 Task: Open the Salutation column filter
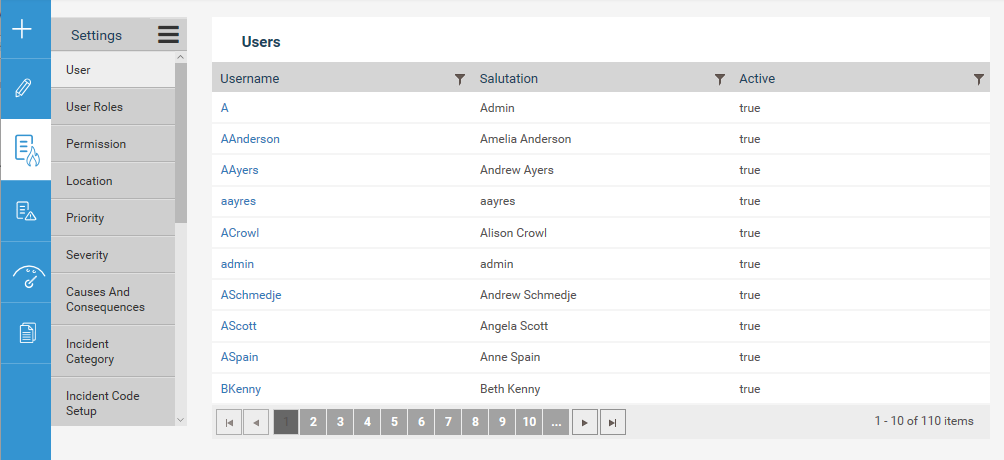coord(720,79)
